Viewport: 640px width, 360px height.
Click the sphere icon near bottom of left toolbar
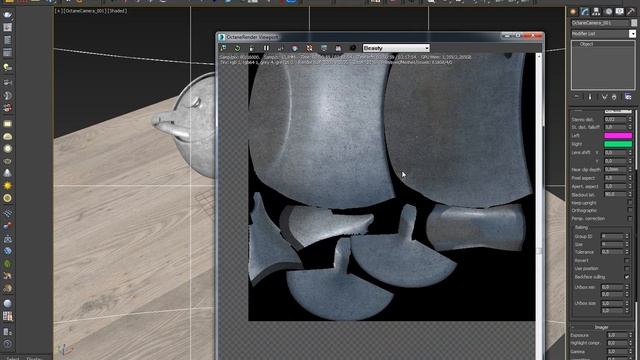(x=7, y=303)
